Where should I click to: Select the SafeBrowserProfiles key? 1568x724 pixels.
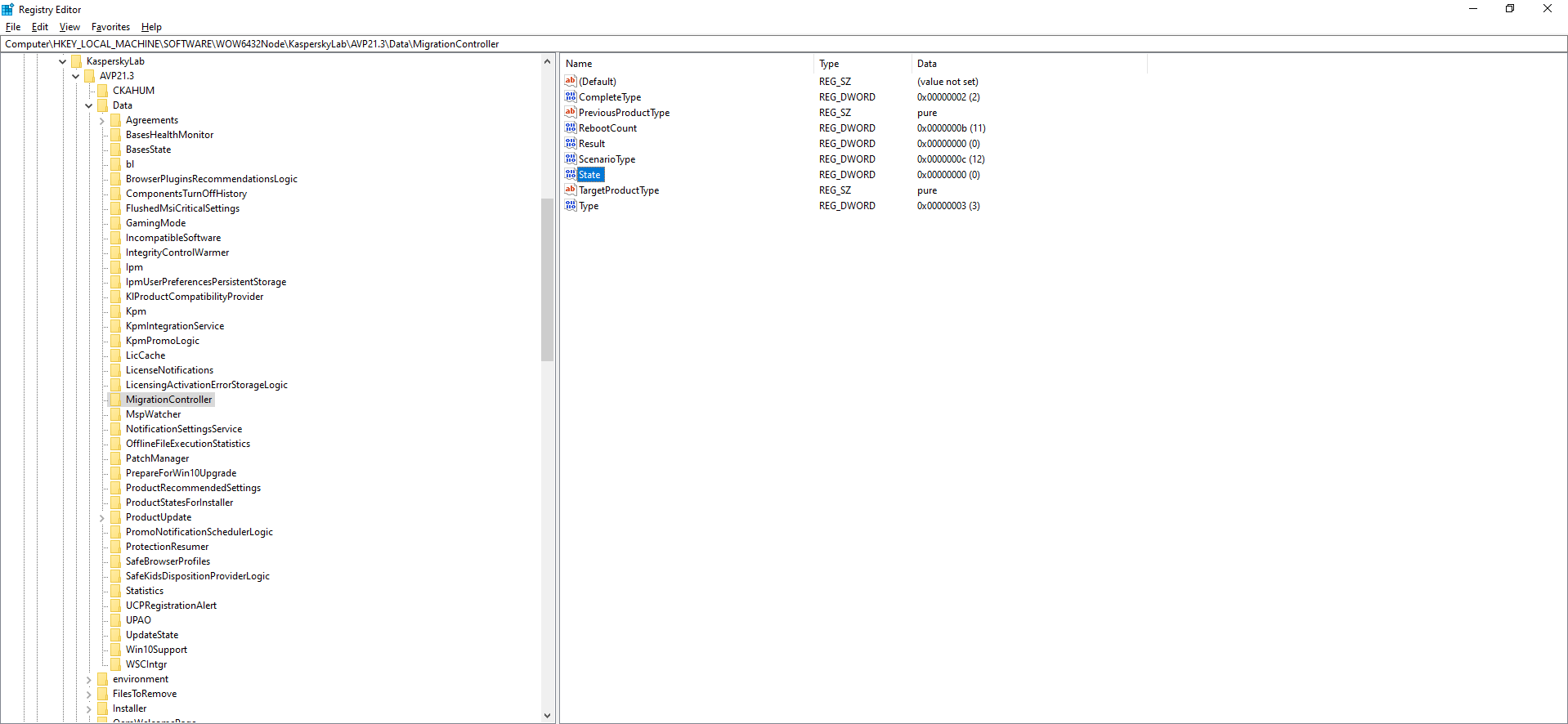point(168,561)
